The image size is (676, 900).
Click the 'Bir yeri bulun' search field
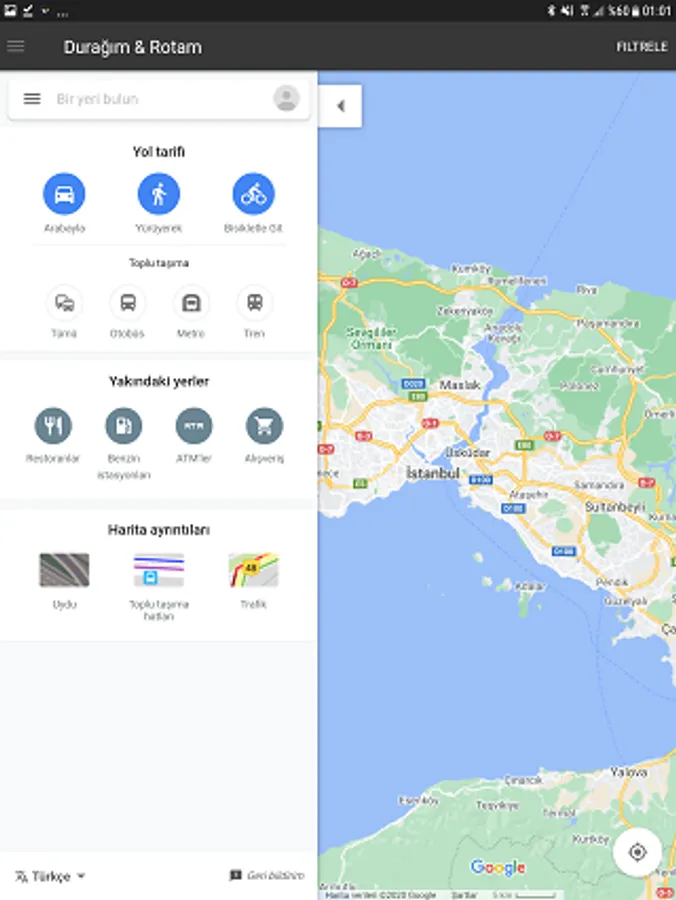point(159,99)
